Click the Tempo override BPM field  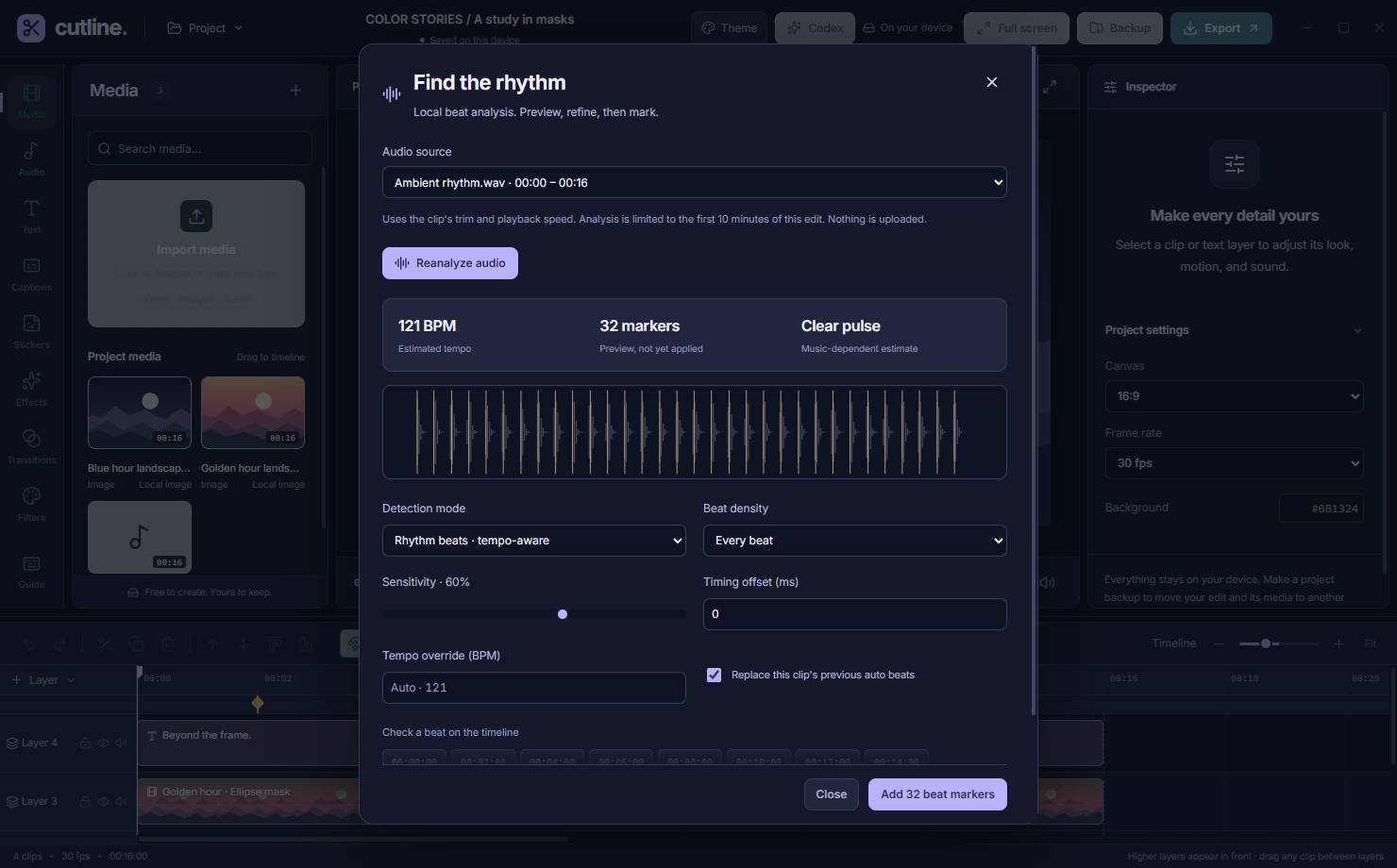[533, 688]
